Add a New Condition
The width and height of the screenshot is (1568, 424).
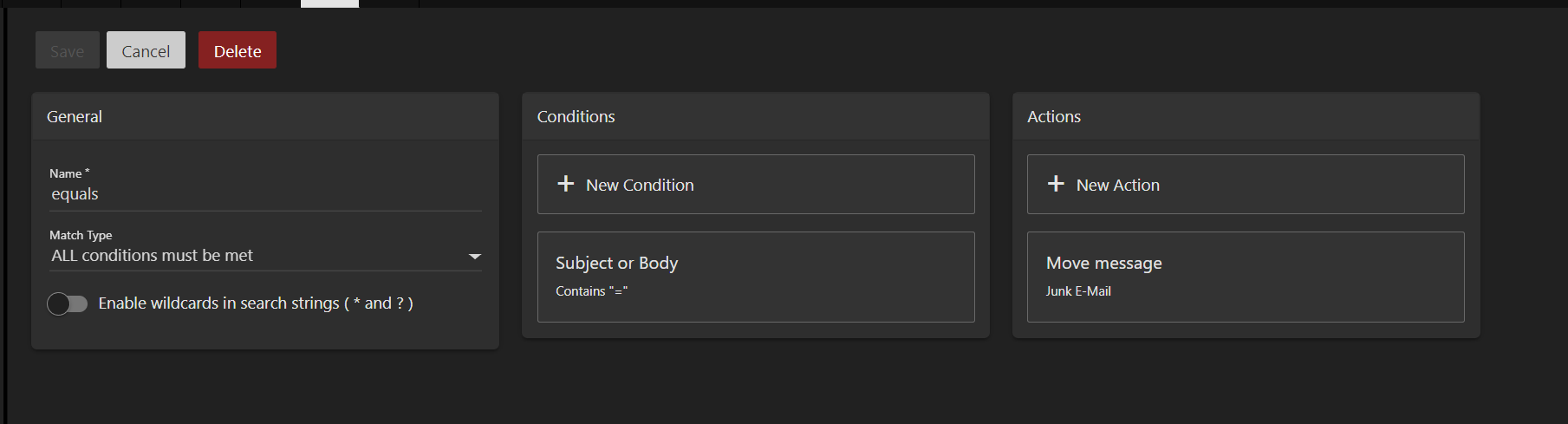point(640,185)
